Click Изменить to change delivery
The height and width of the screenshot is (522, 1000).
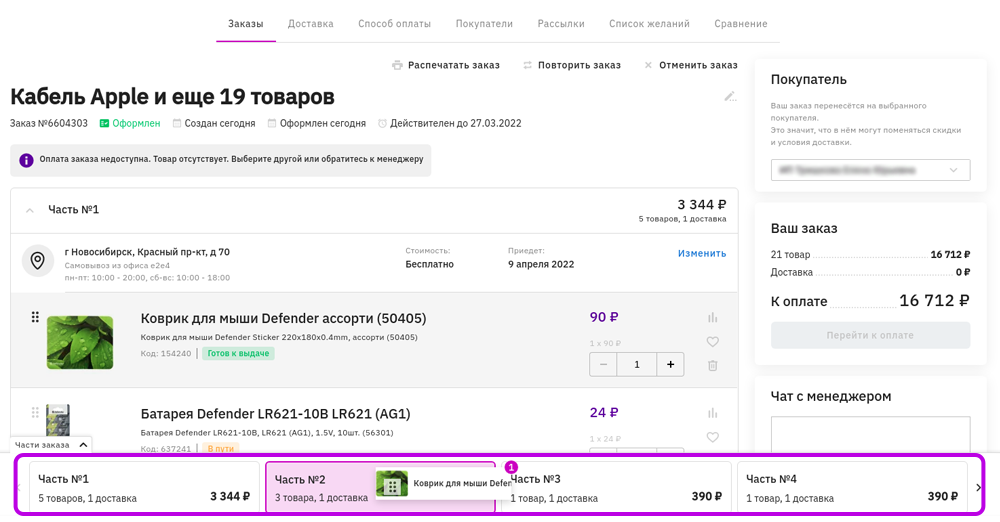[702, 253]
